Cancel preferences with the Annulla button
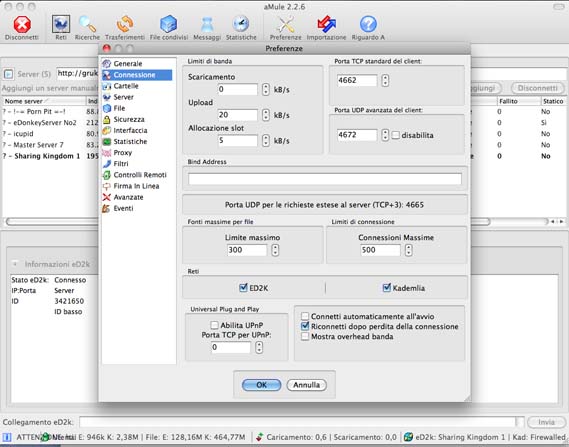Image resolution: width=569 pixels, height=447 pixels. [307, 385]
